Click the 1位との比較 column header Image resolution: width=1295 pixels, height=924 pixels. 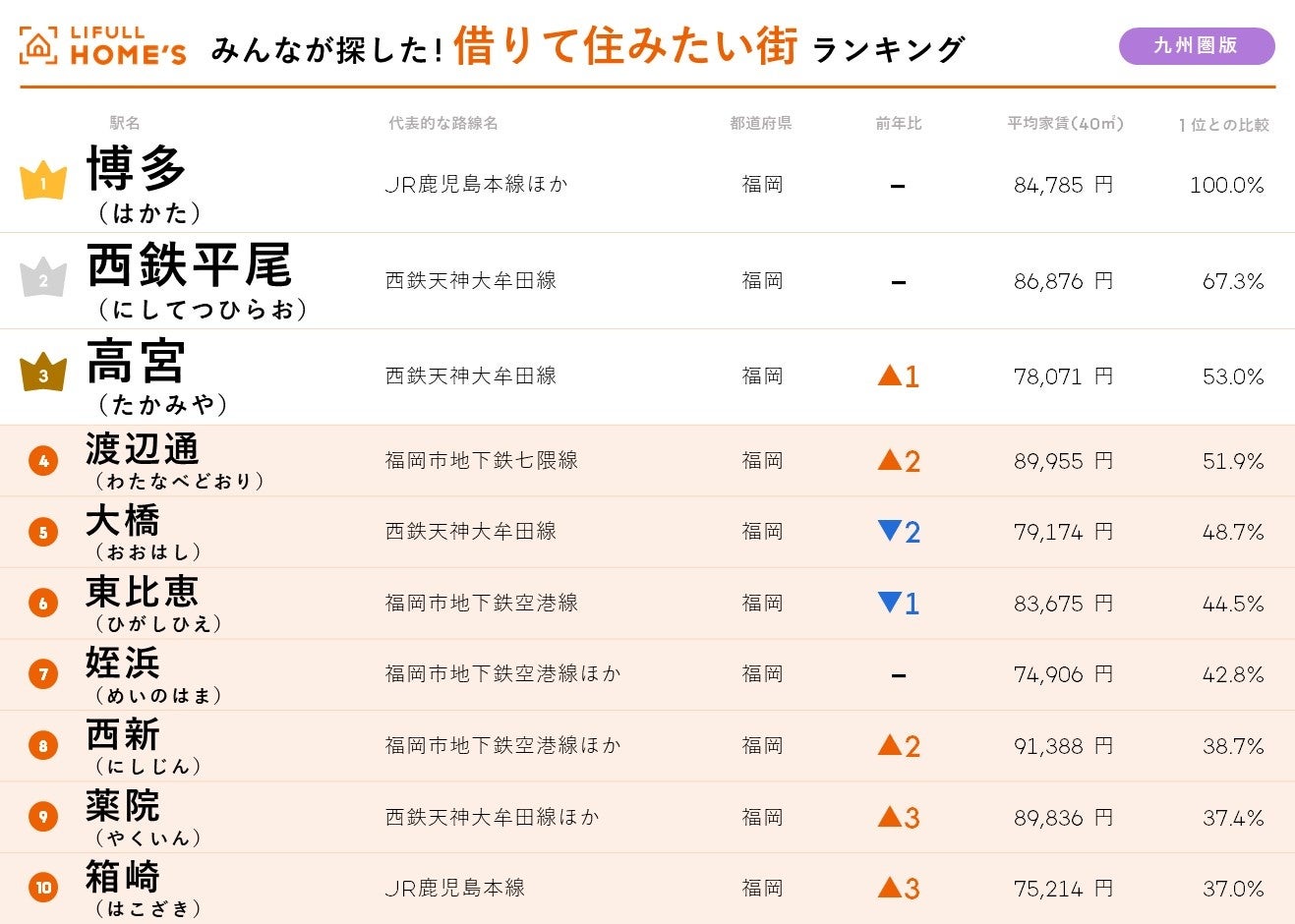pos(1223,125)
